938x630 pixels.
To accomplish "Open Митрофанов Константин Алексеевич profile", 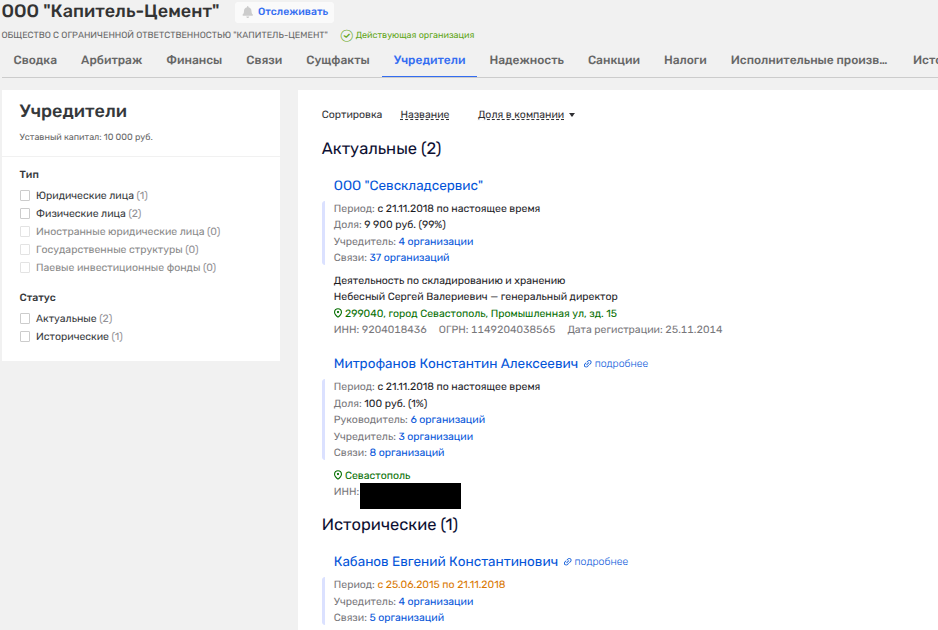I will [x=455, y=364].
